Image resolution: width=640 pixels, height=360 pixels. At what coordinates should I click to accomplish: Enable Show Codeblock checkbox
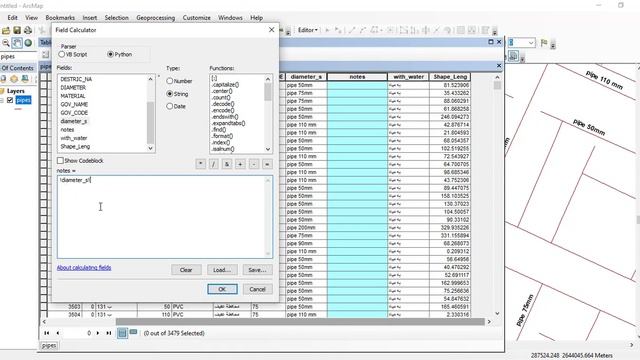(60, 161)
